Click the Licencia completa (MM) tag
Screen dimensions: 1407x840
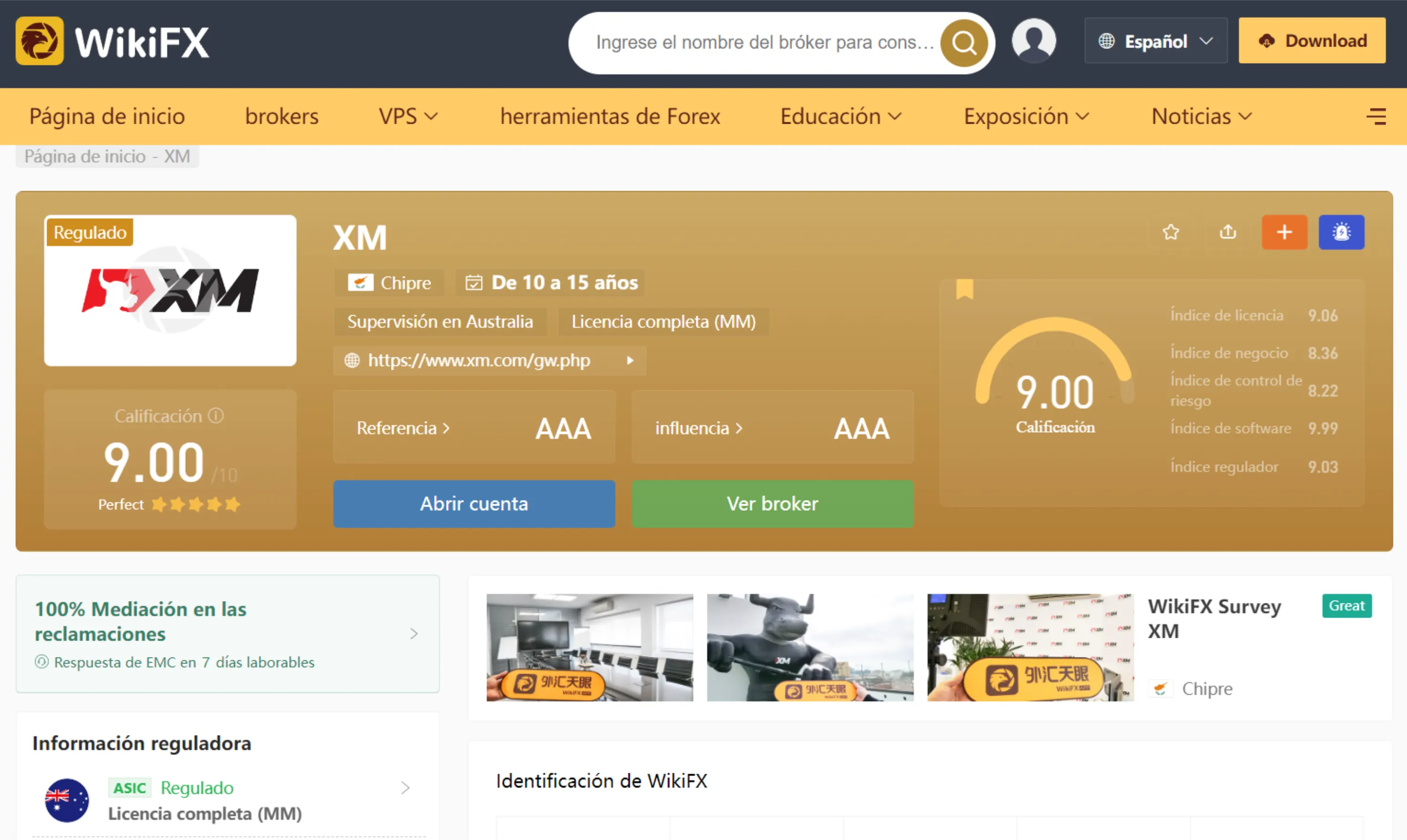tap(664, 322)
